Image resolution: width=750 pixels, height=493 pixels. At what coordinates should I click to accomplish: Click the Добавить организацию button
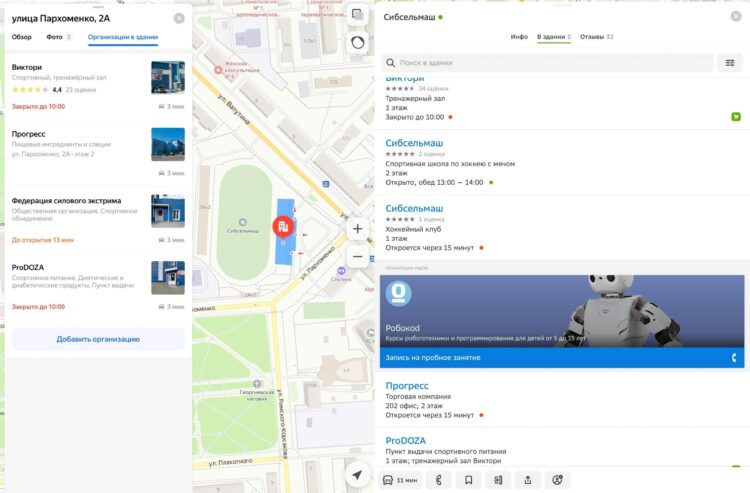pyautogui.click(x=98, y=339)
